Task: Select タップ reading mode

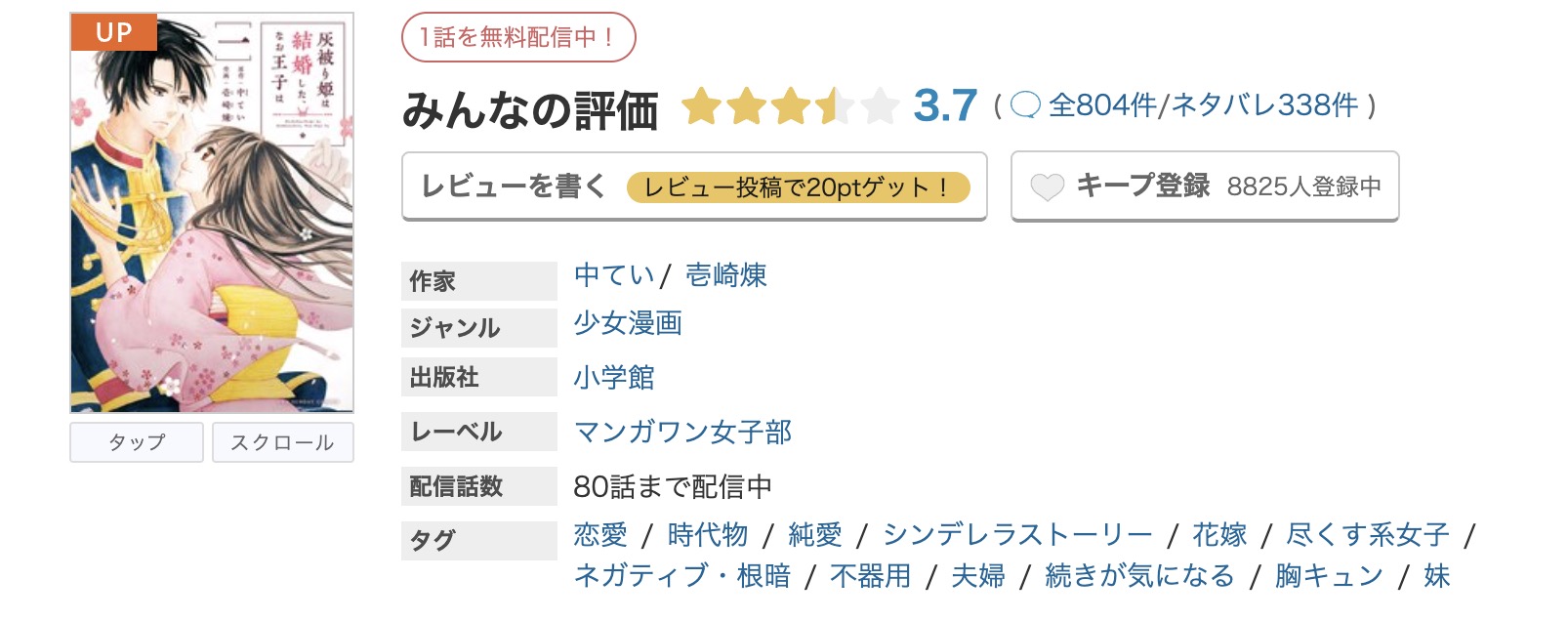Action: coord(137,442)
